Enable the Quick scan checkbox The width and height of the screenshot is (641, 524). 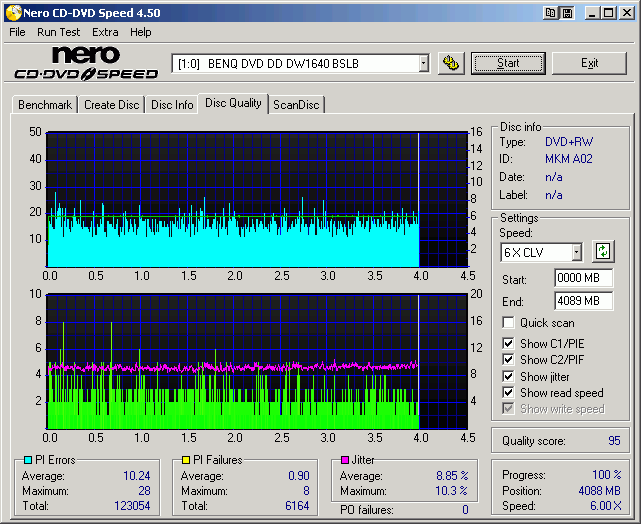[x=508, y=323]
